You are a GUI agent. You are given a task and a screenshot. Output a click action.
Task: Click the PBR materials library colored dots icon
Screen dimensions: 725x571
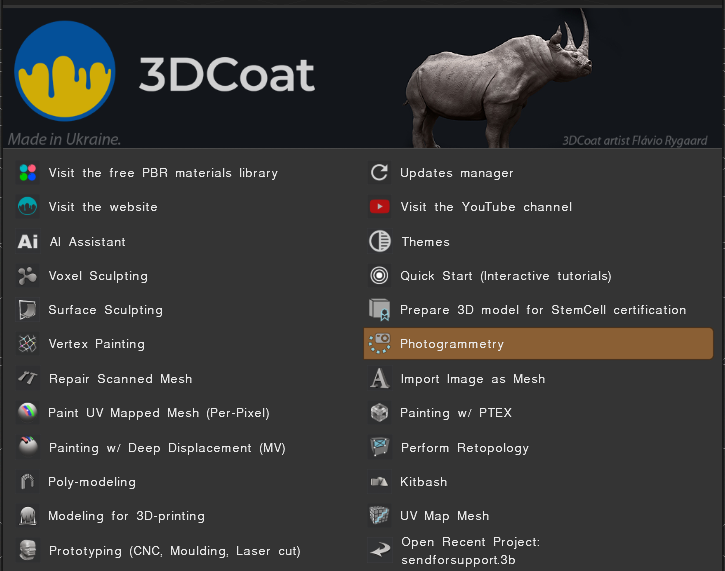click(28, 172)
